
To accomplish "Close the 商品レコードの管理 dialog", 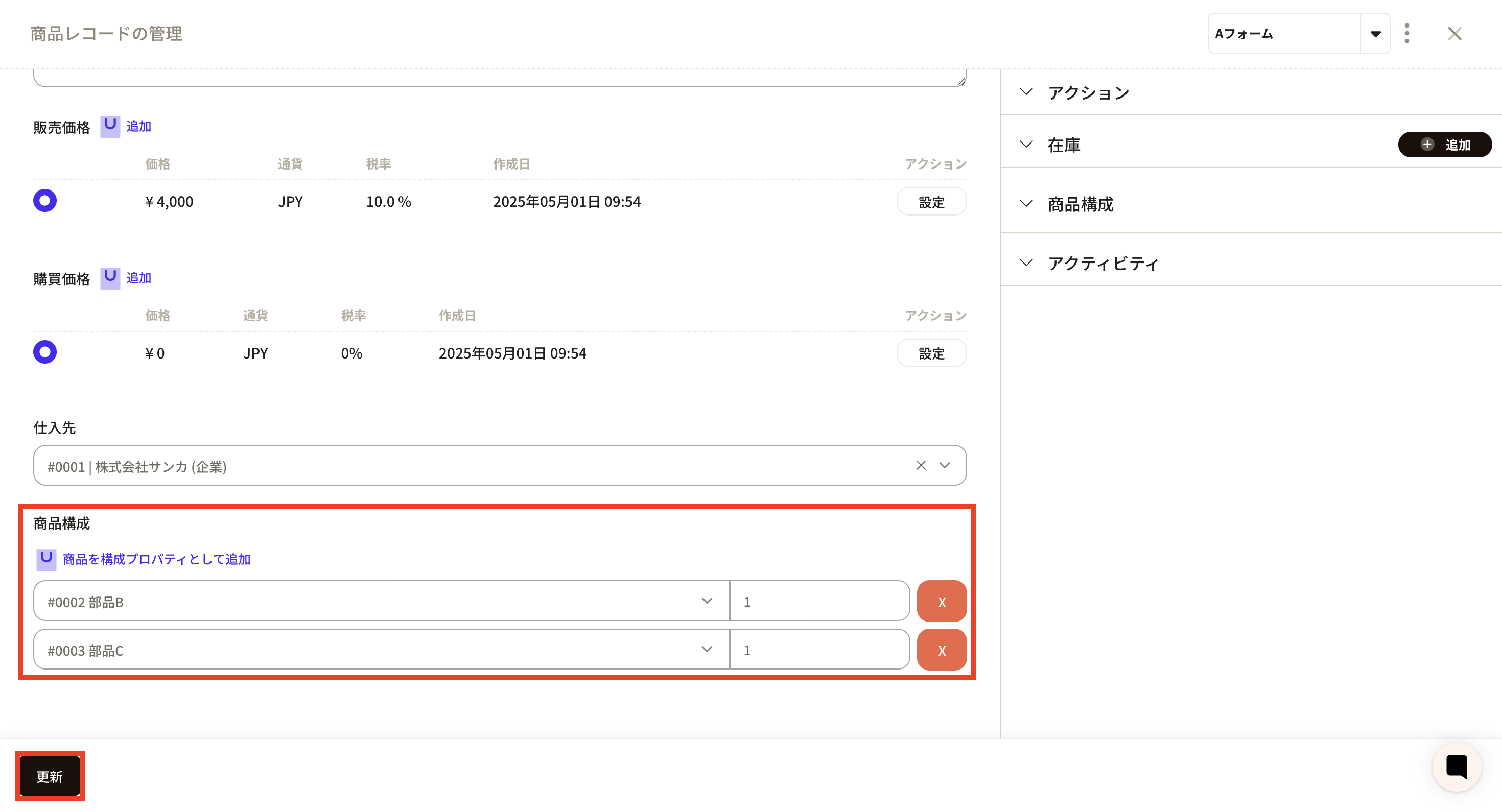I will point(1454,33).
